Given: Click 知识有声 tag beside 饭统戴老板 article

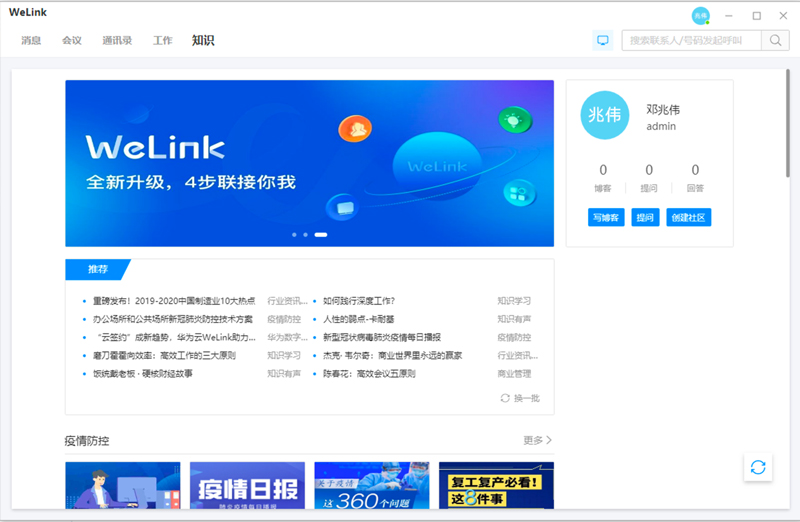Looking at the screenshot, I should coord(284,374).
